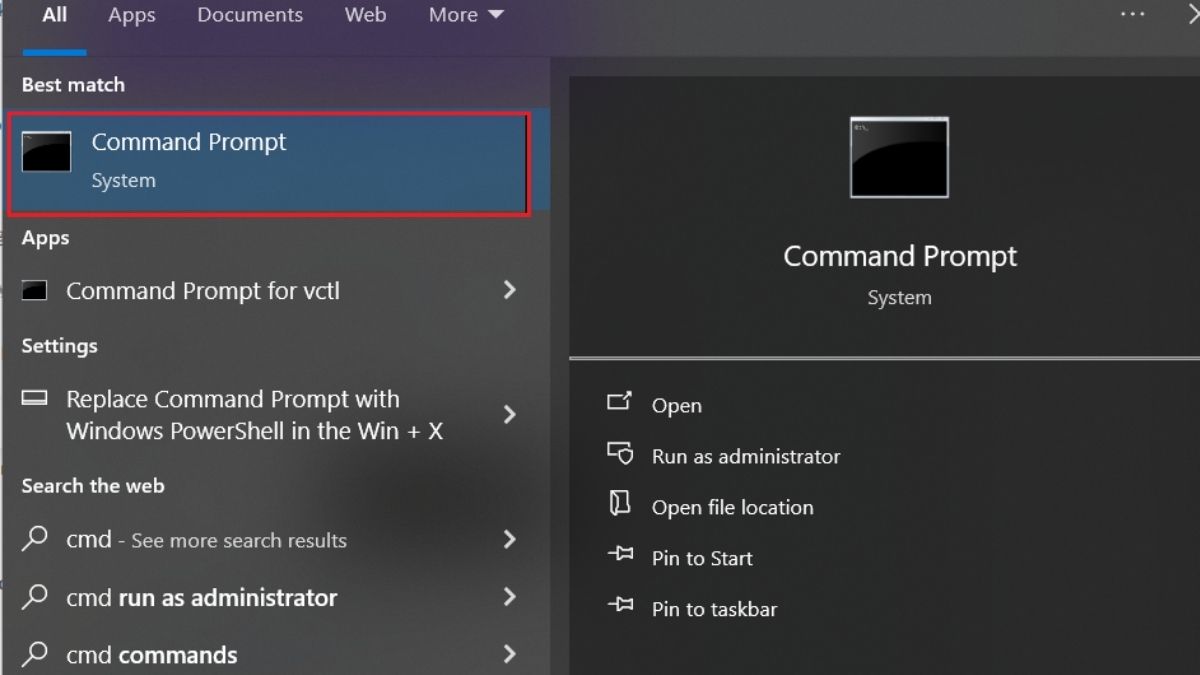Click Open in the preview actions
This screenshot has height=675, width=1200.
pyautogui.click(x=677, y=405)
